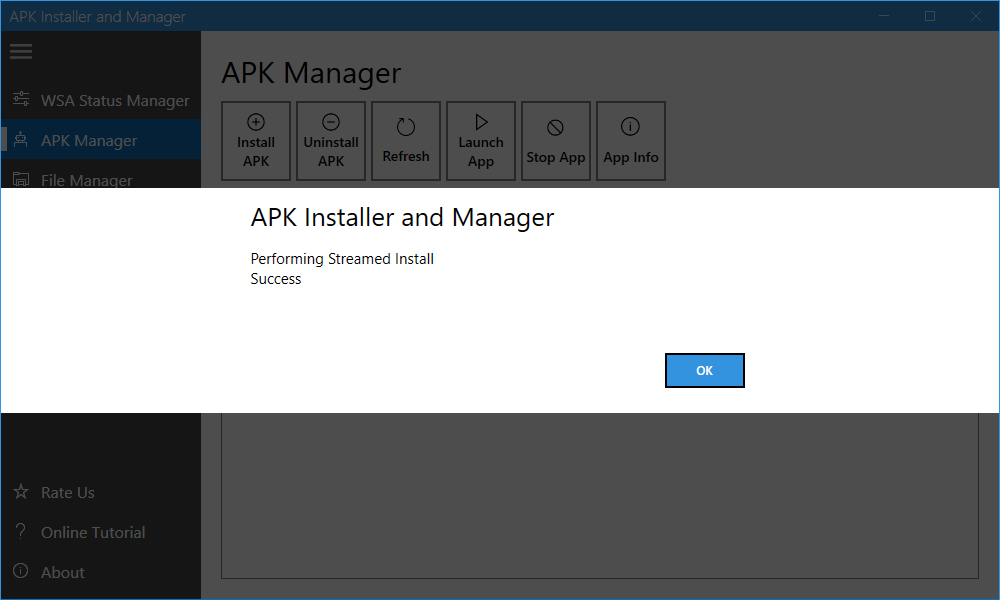
Task: Click the Install APK plus icon
Action: coord(256,122)
